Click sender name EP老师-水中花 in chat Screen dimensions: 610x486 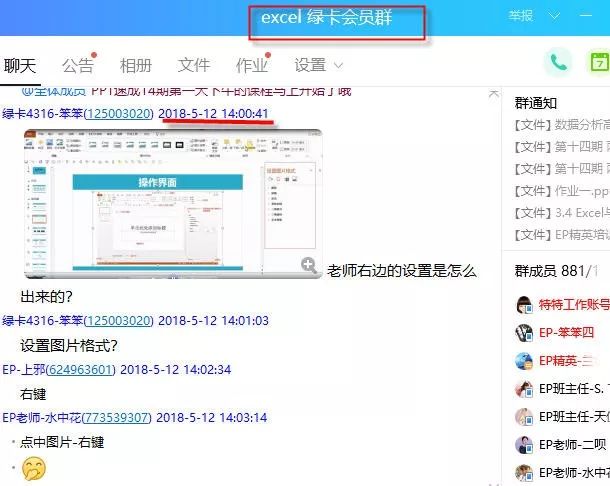(42, 418)
